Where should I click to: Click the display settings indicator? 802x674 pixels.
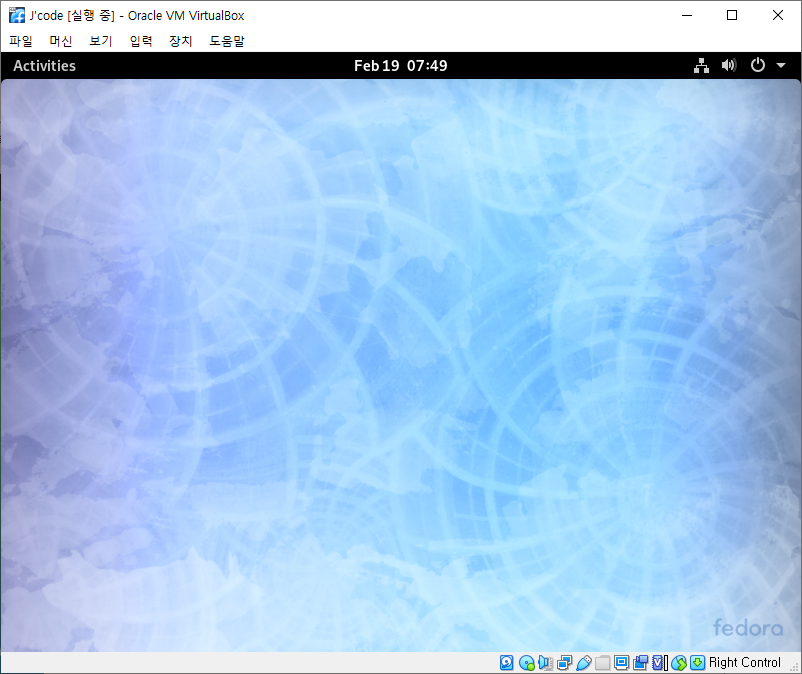tap(621, 663)
